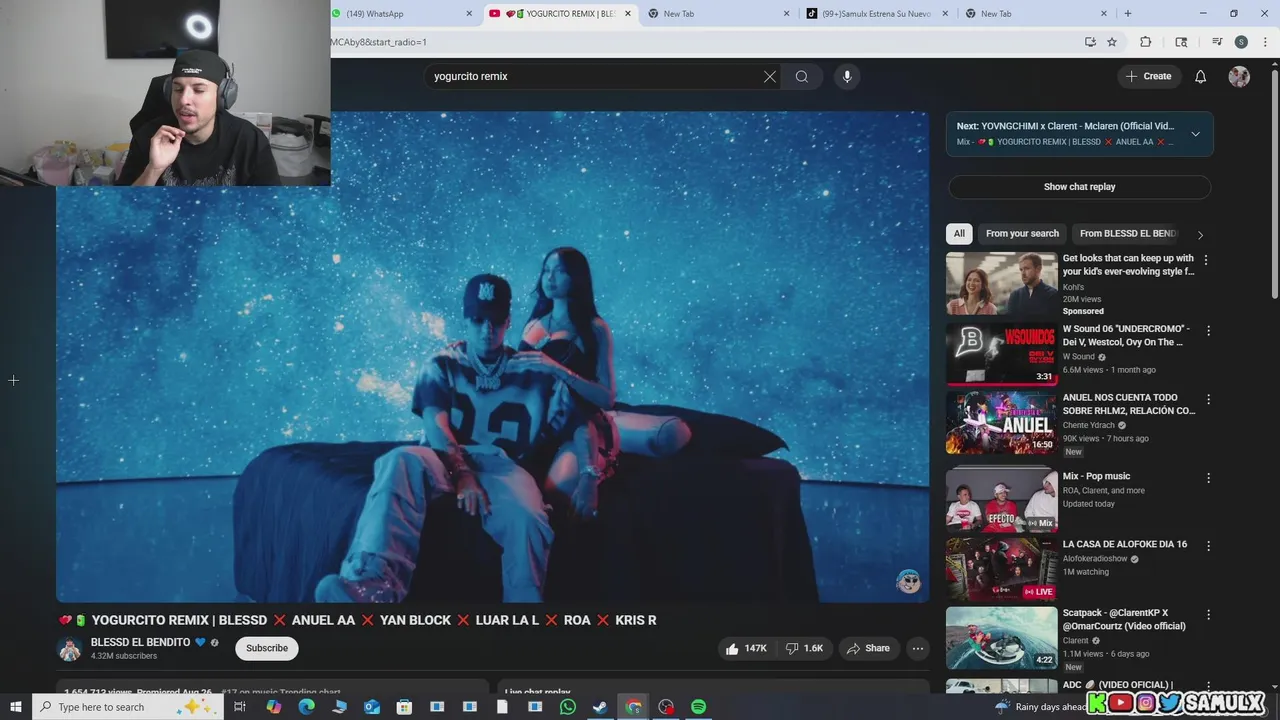Screen dimensions: 1280x720
Task: Click the channel watermark on the video player
Action: point(908,582)
